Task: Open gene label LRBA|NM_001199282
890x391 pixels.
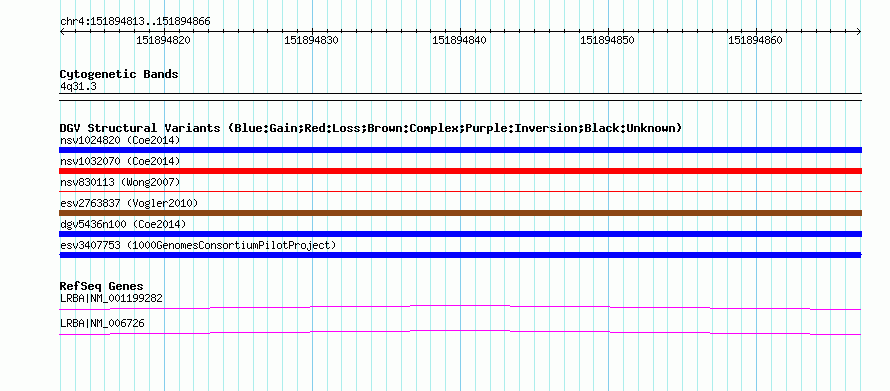Action: click(x=111, y=298)
